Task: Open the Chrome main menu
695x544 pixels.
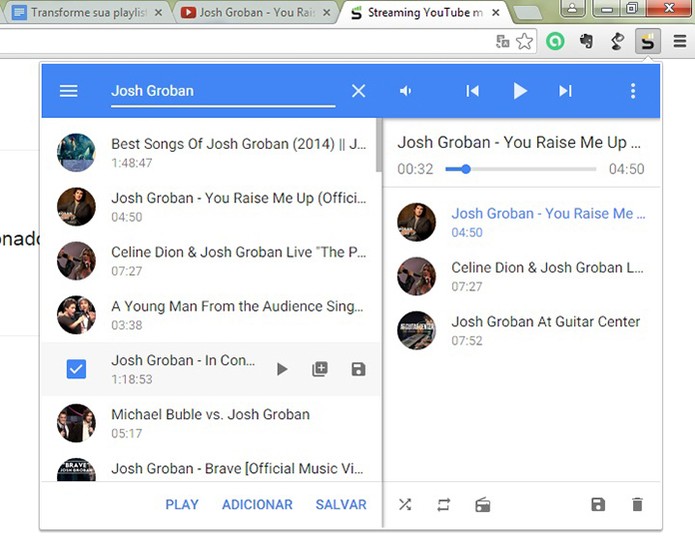Action: click(680, 42)
